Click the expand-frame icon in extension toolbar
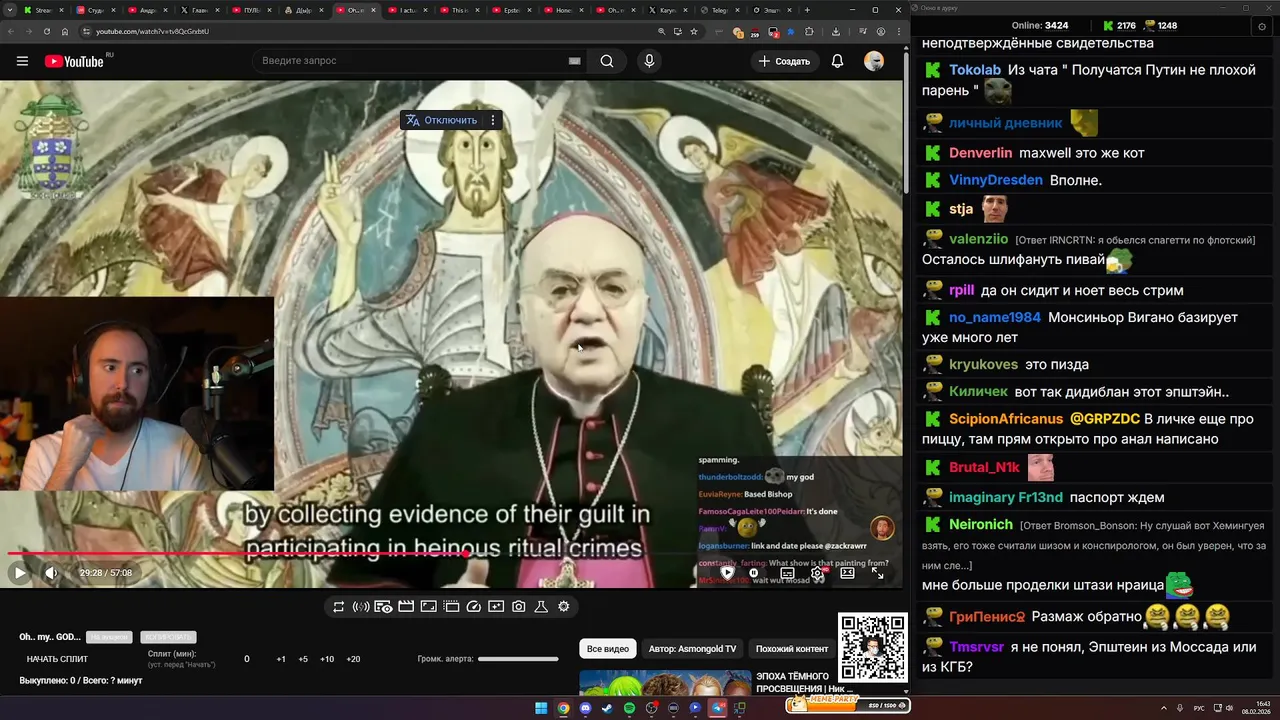This screenshot has width=1280, height=720. pyautogui.click(x=428, y=606)
